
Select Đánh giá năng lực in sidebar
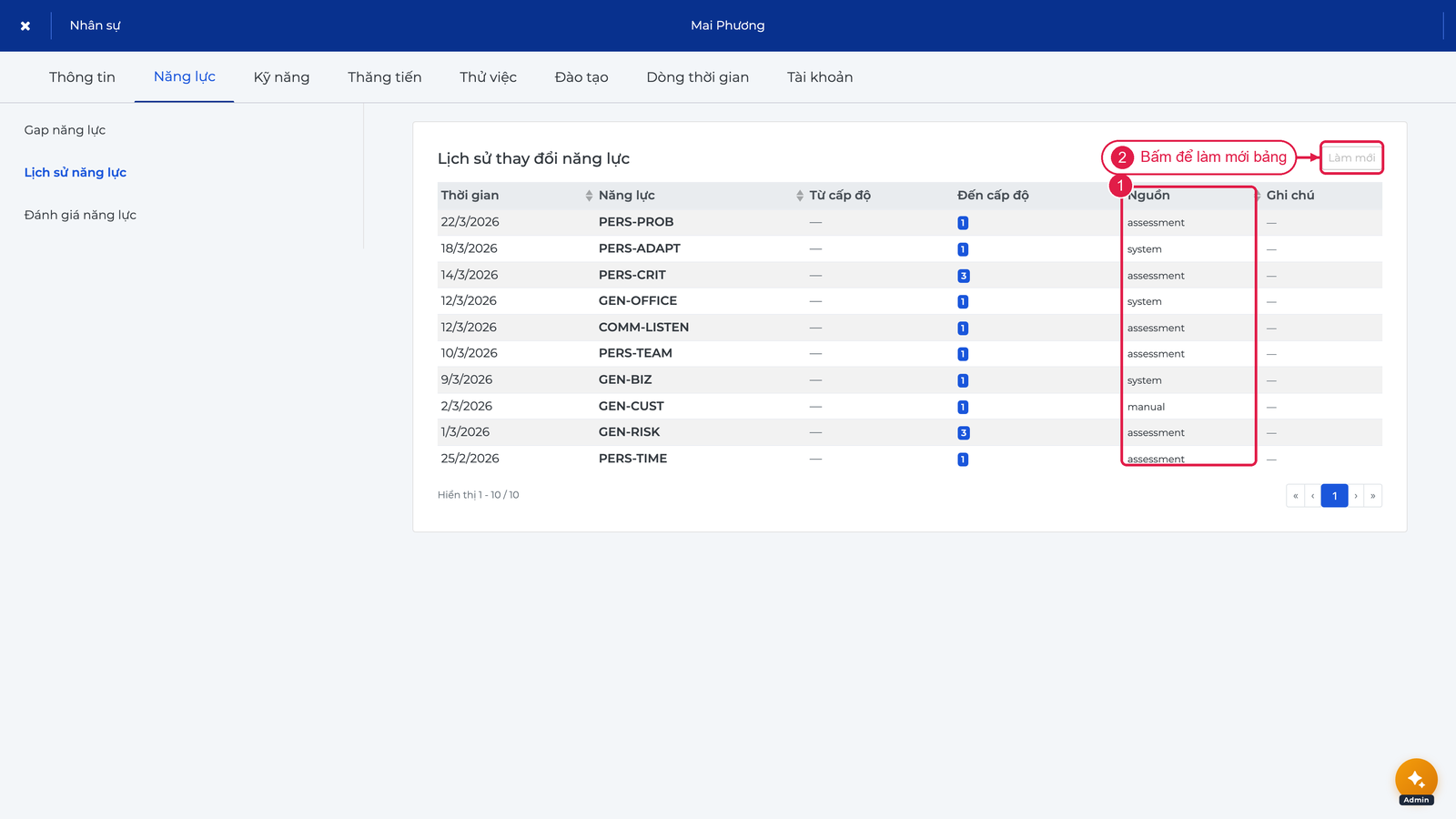80,216
